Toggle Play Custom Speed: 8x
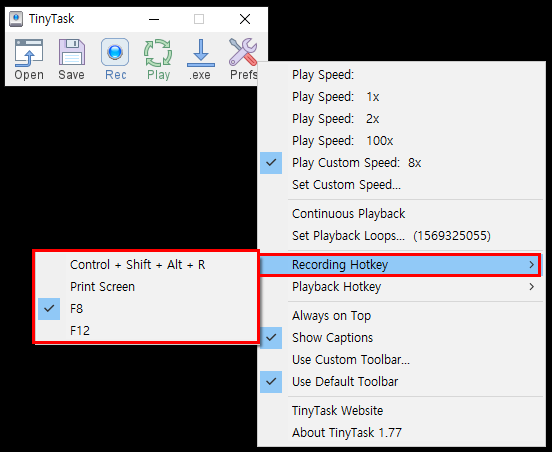 (401, 163)
